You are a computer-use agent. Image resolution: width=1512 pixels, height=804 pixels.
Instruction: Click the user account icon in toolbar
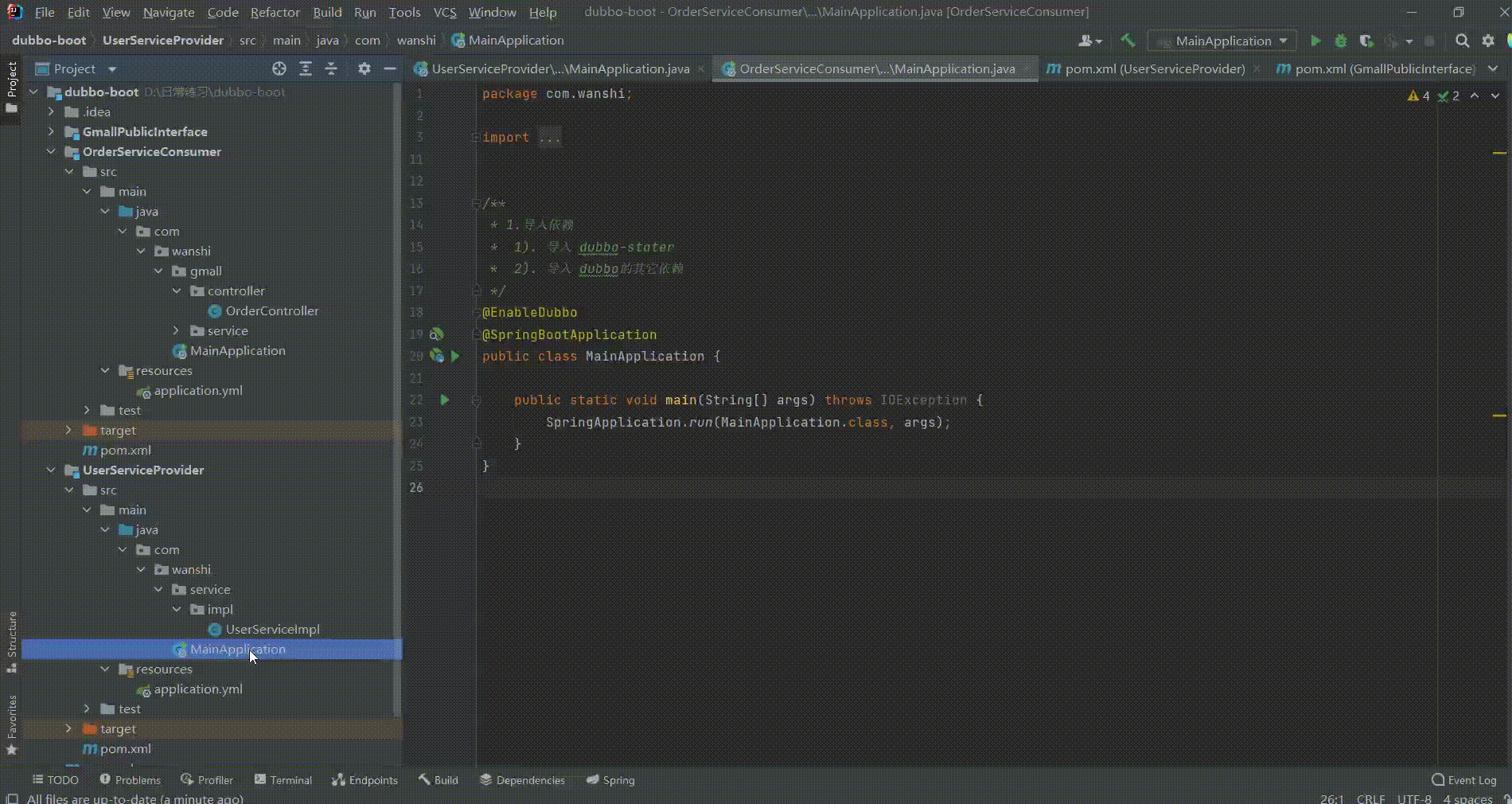point(1089,41)
